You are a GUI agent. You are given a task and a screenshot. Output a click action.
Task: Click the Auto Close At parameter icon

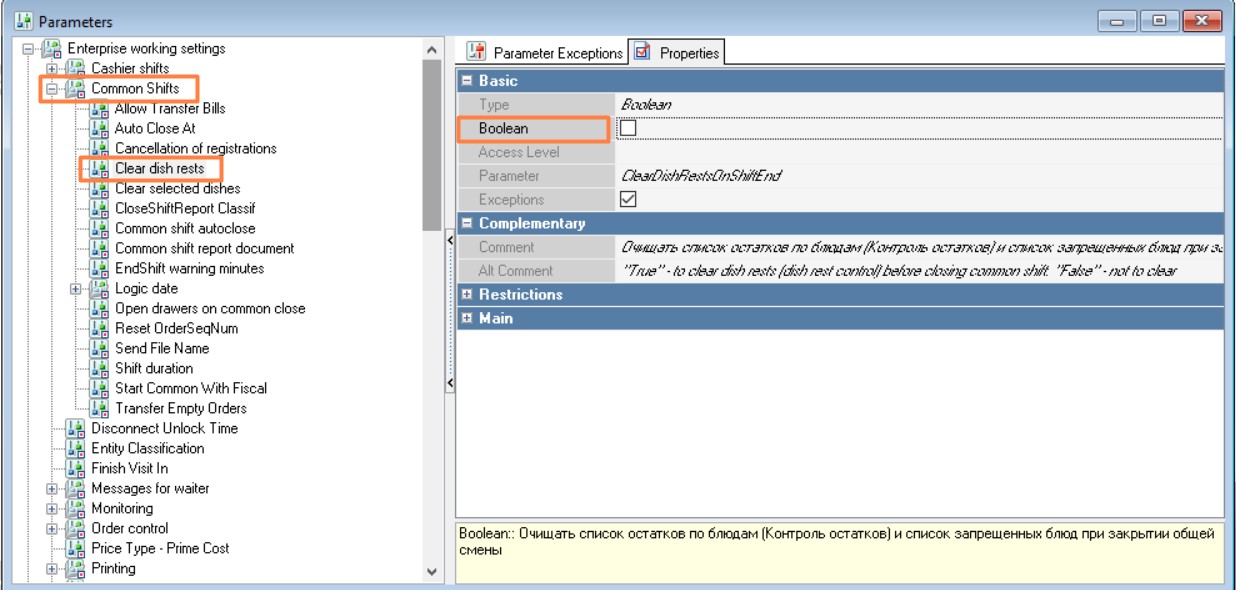point(98,128)
